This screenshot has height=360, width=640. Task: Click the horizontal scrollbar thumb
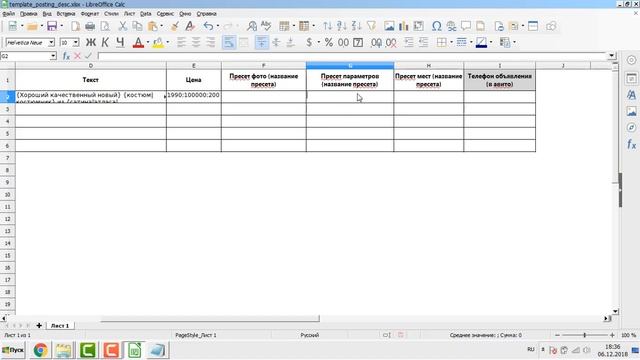coord(210,318)
